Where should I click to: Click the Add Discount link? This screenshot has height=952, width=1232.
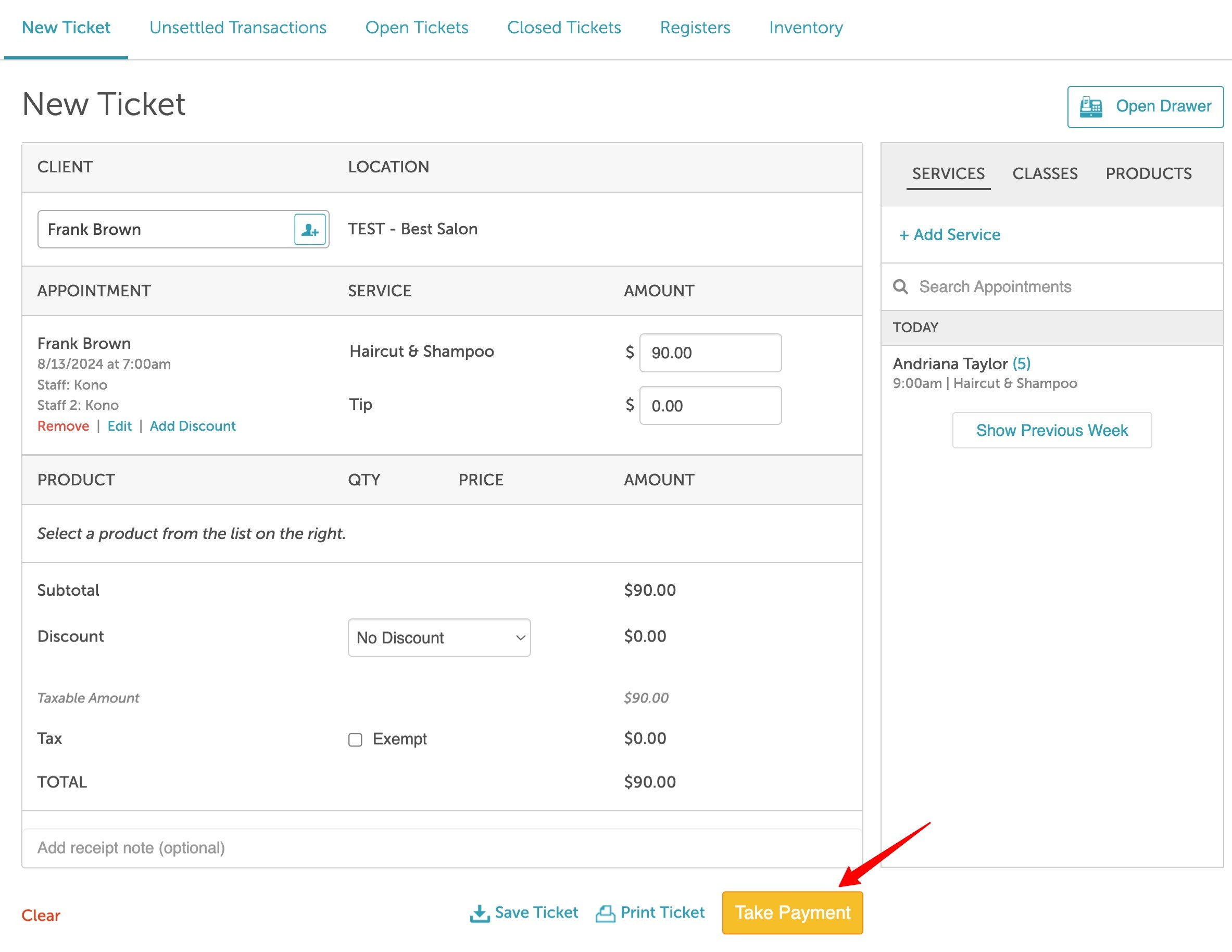pyautogui.click(x=192, y=426)
